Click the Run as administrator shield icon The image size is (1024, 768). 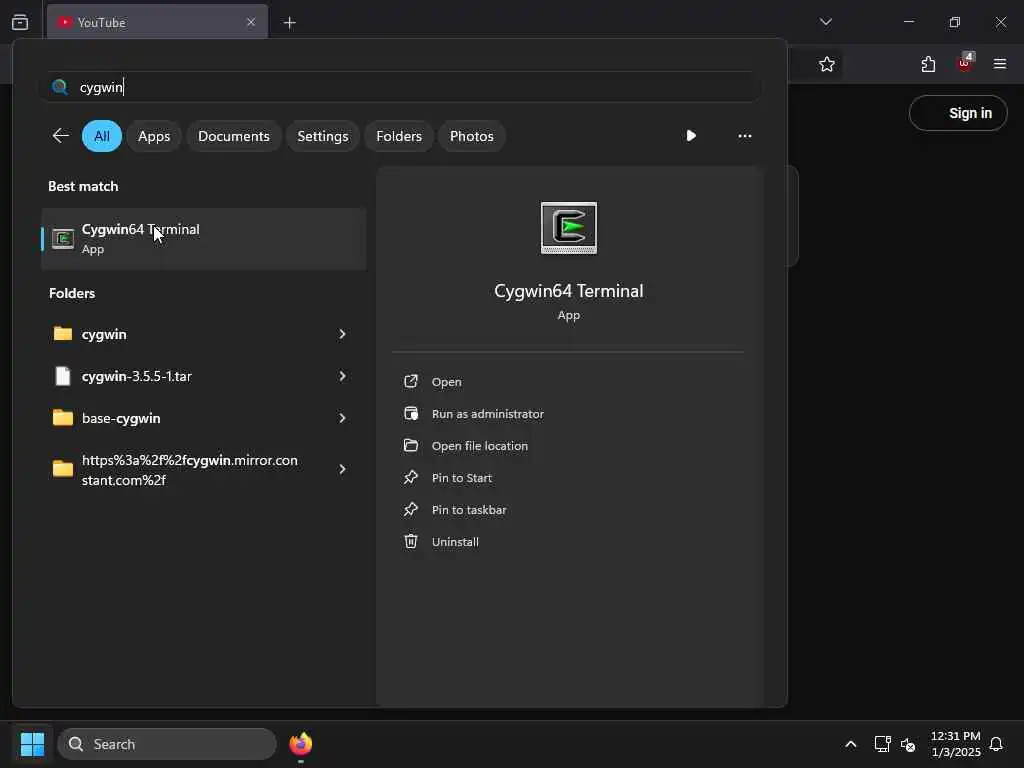click(x=411, y=413)
